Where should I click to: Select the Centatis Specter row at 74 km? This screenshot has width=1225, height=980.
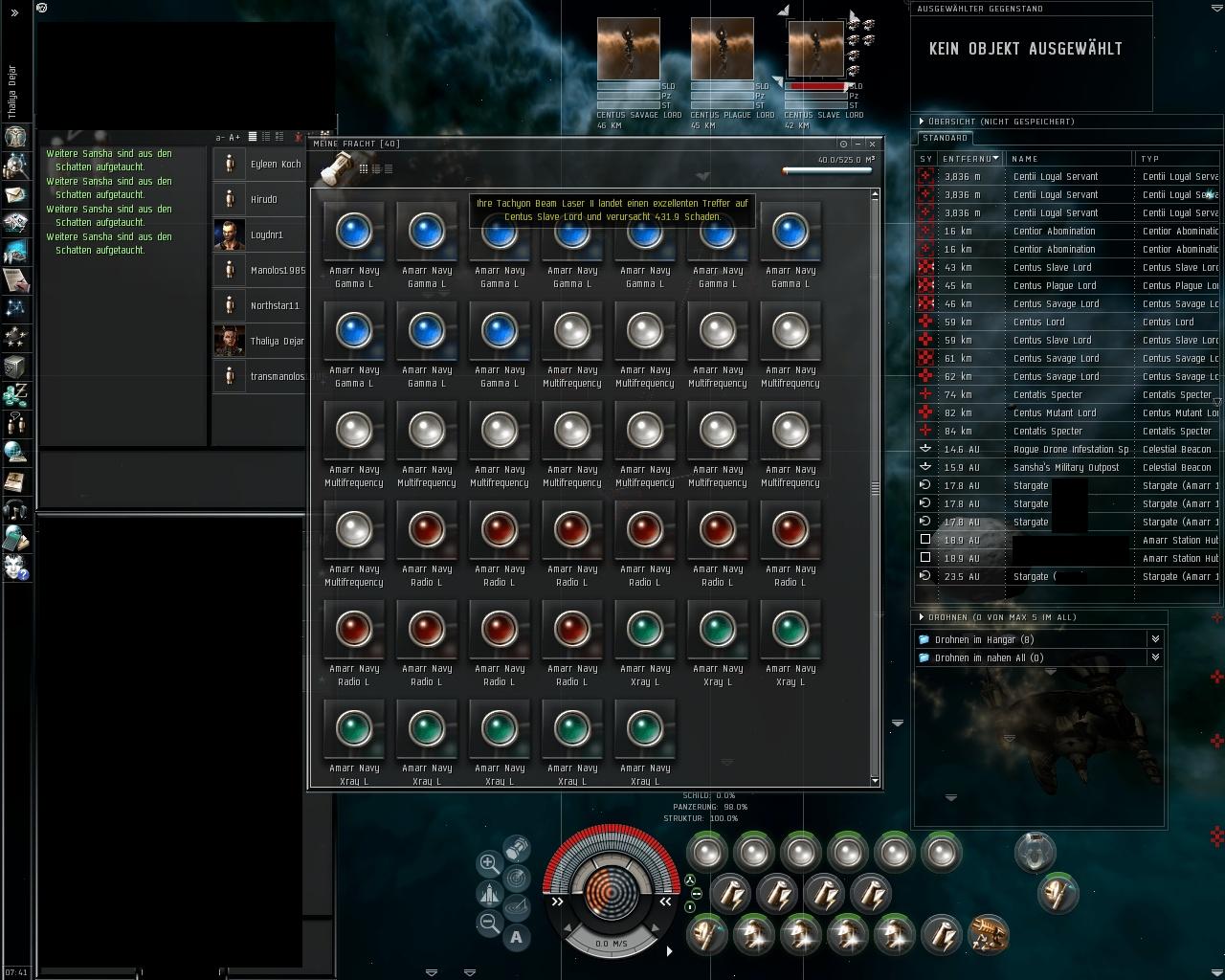pos(1068,394)
